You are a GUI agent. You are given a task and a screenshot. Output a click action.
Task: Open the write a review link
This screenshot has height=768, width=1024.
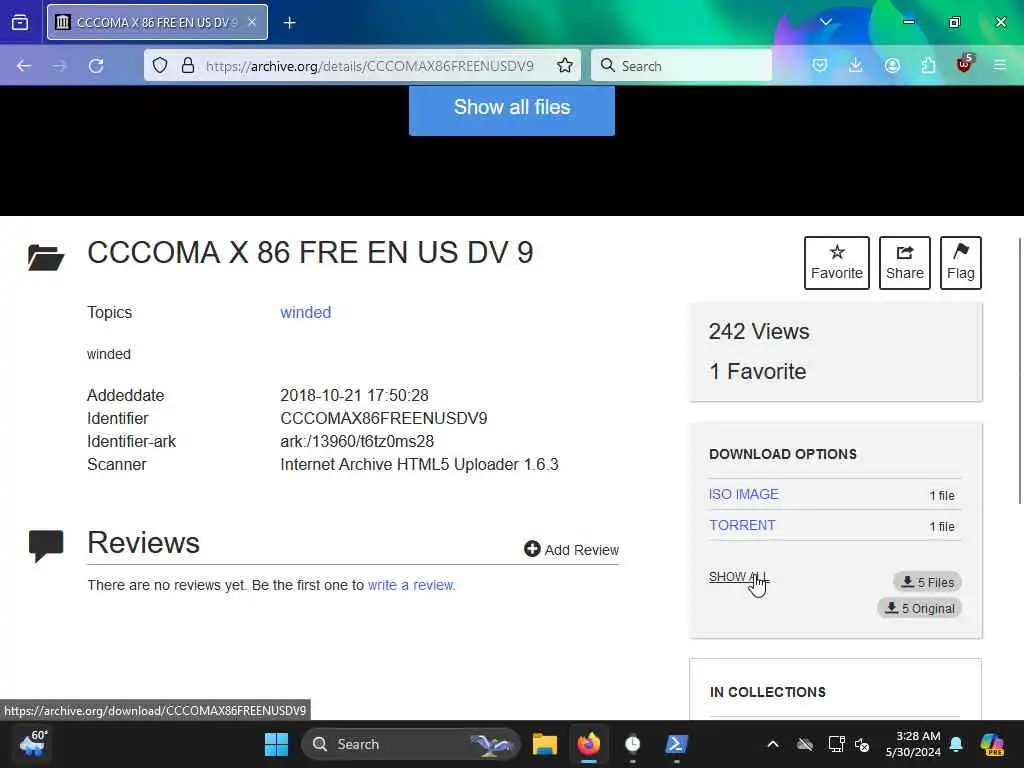411,585
